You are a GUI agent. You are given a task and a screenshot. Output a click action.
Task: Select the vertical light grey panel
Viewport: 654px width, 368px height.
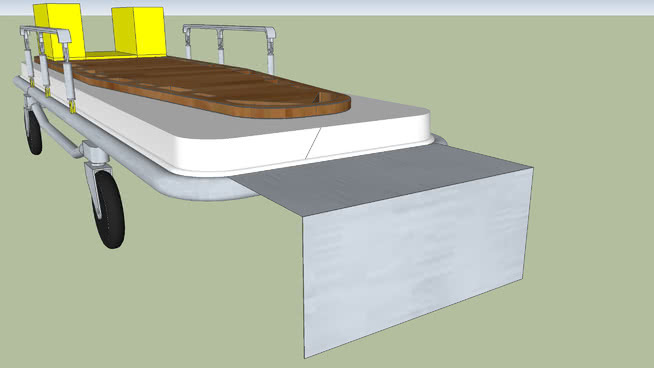pos(417,263)
